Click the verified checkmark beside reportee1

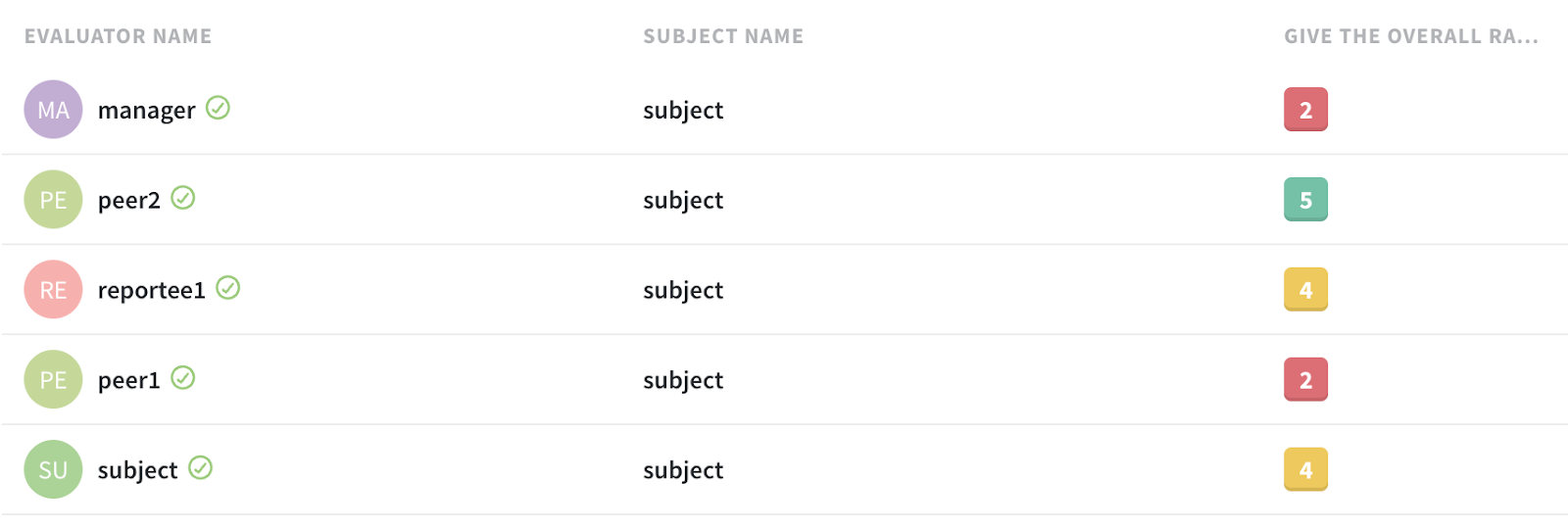click(x=228, y=288)
